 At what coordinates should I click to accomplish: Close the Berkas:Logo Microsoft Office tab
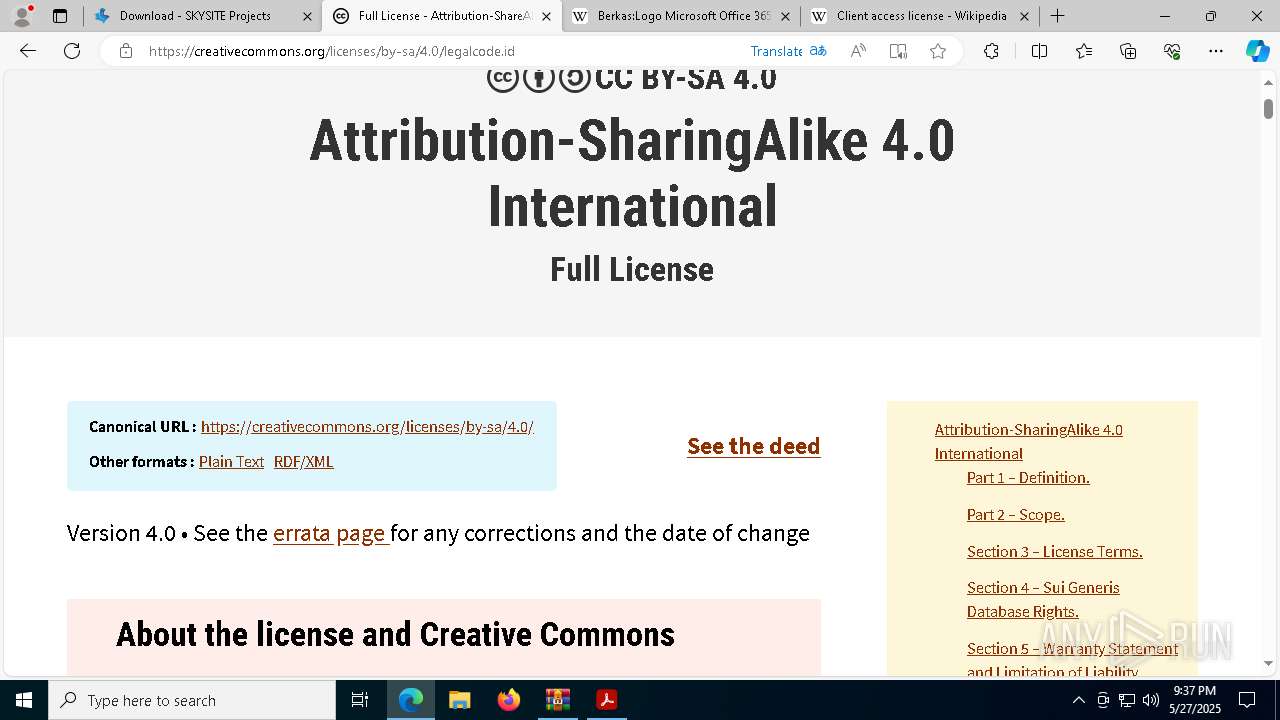tap(785, 16)
